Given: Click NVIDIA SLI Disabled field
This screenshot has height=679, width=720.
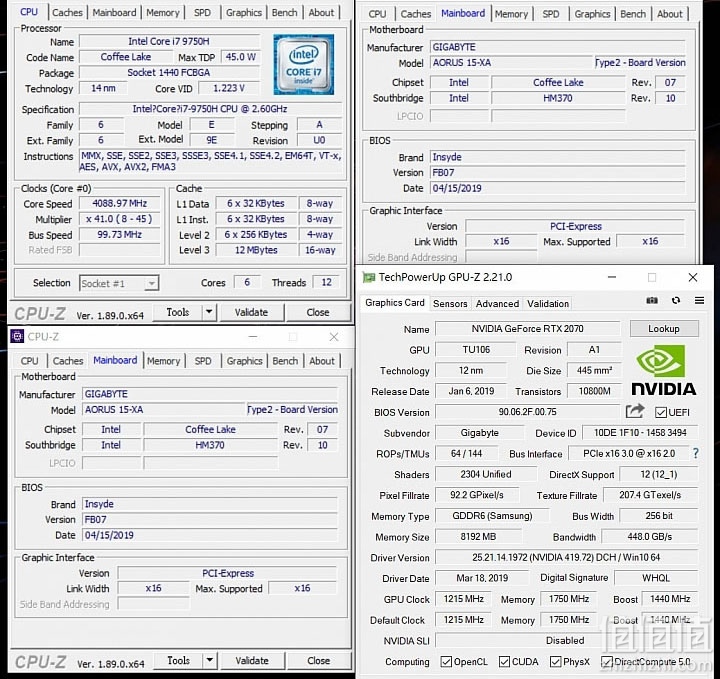Looking at the screenshot, I should pos(567,640).
